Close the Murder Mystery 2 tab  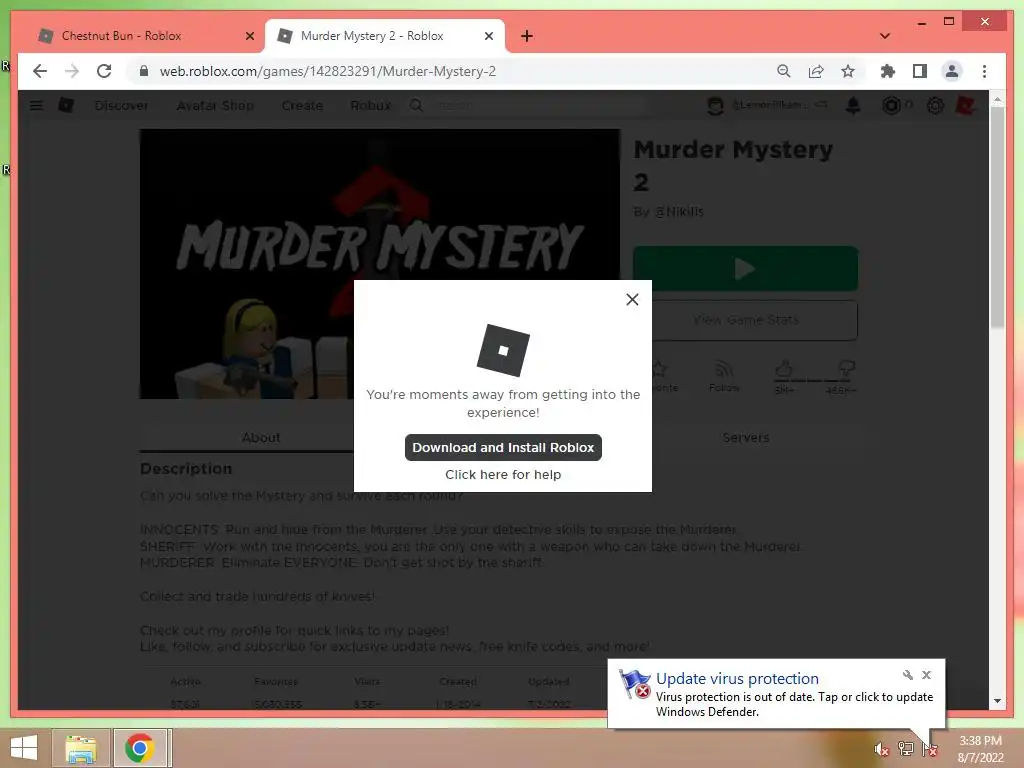[488, 37]
